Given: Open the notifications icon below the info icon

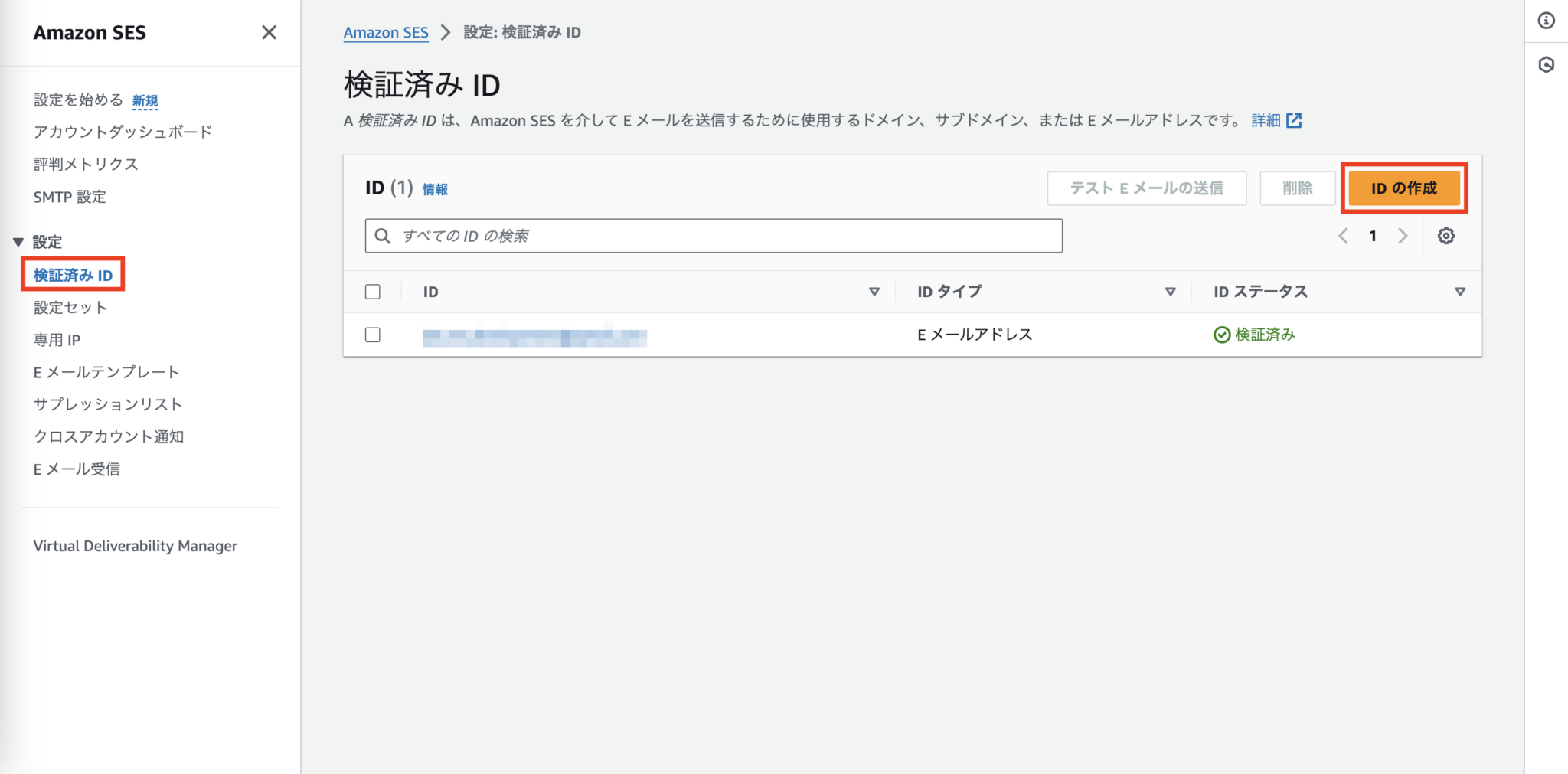Looking at the screenshot, I should (1547, 65).
